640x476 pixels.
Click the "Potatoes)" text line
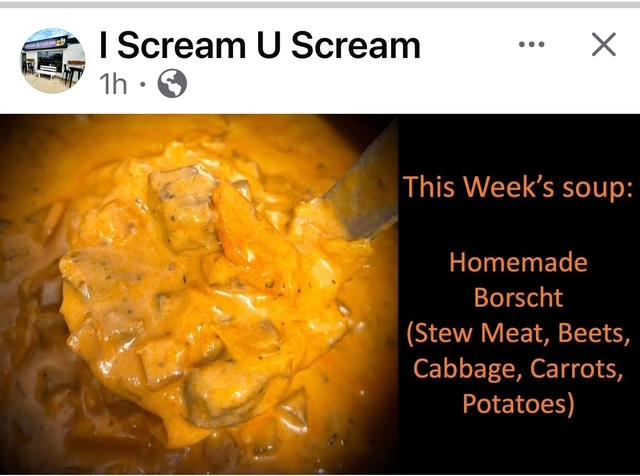tap(518, 403)
